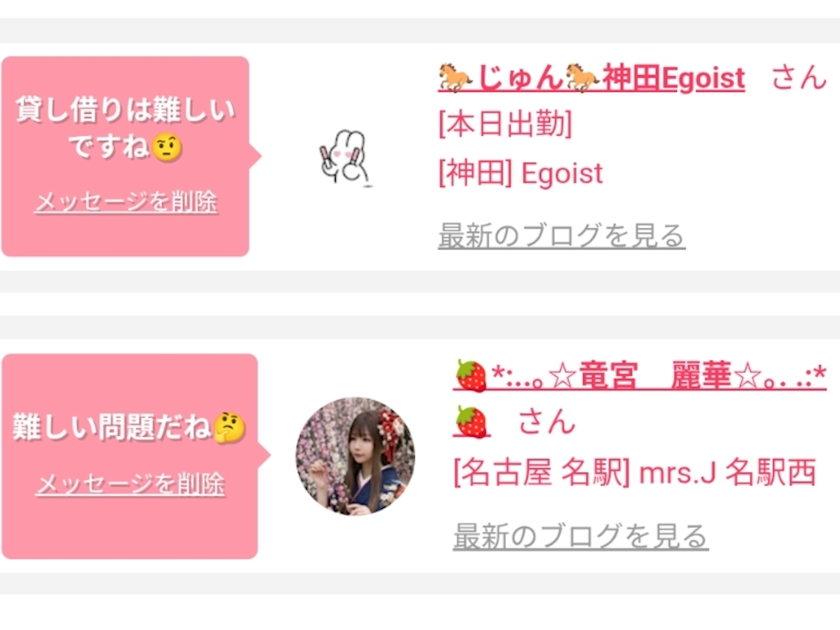The height and width of the screenshot is (630, 840).
Task: Delete the 難しい問題だね message
Action: point(130,484)
